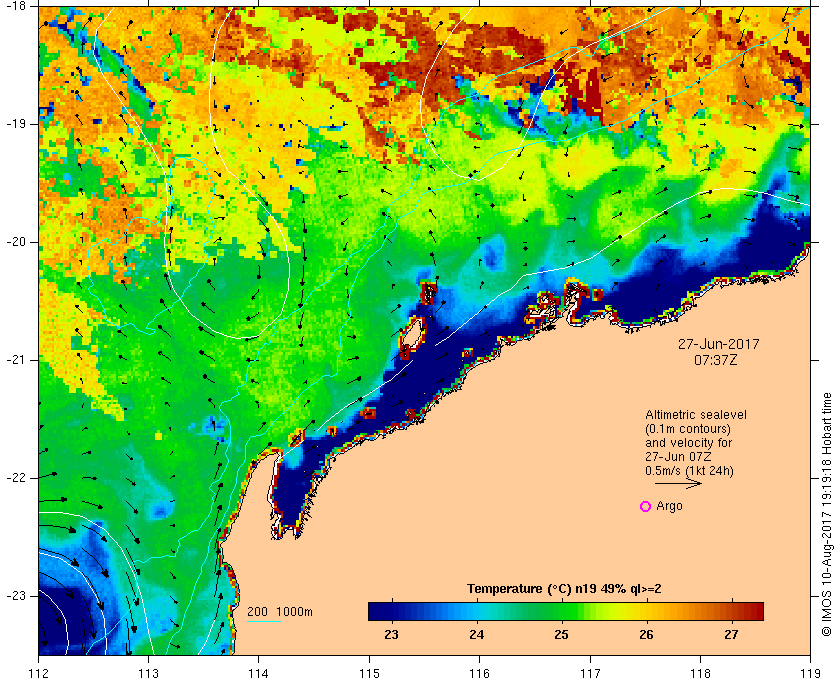Viewport: 840px width, 680px height.
Task: Click the date label 27-Jun-2017
Action: pos(719,344)
